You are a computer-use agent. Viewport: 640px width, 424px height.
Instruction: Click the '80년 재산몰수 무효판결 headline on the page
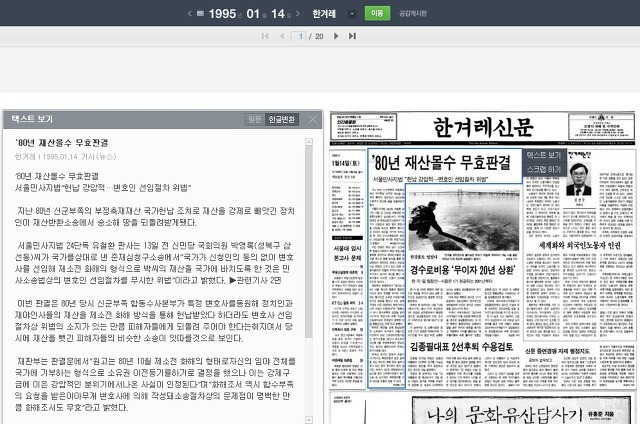click(x=442, y=162)
